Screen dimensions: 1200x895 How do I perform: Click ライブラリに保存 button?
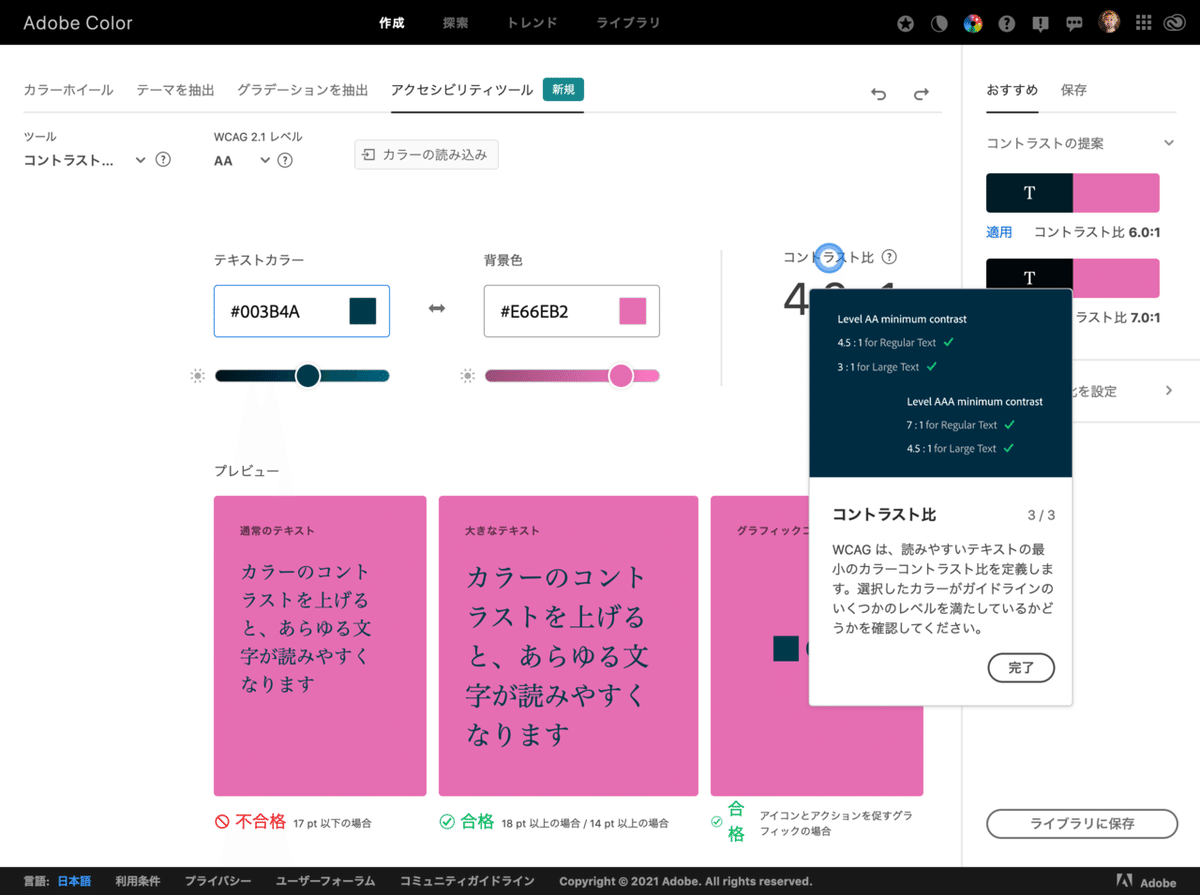(x=1082, y=824)
